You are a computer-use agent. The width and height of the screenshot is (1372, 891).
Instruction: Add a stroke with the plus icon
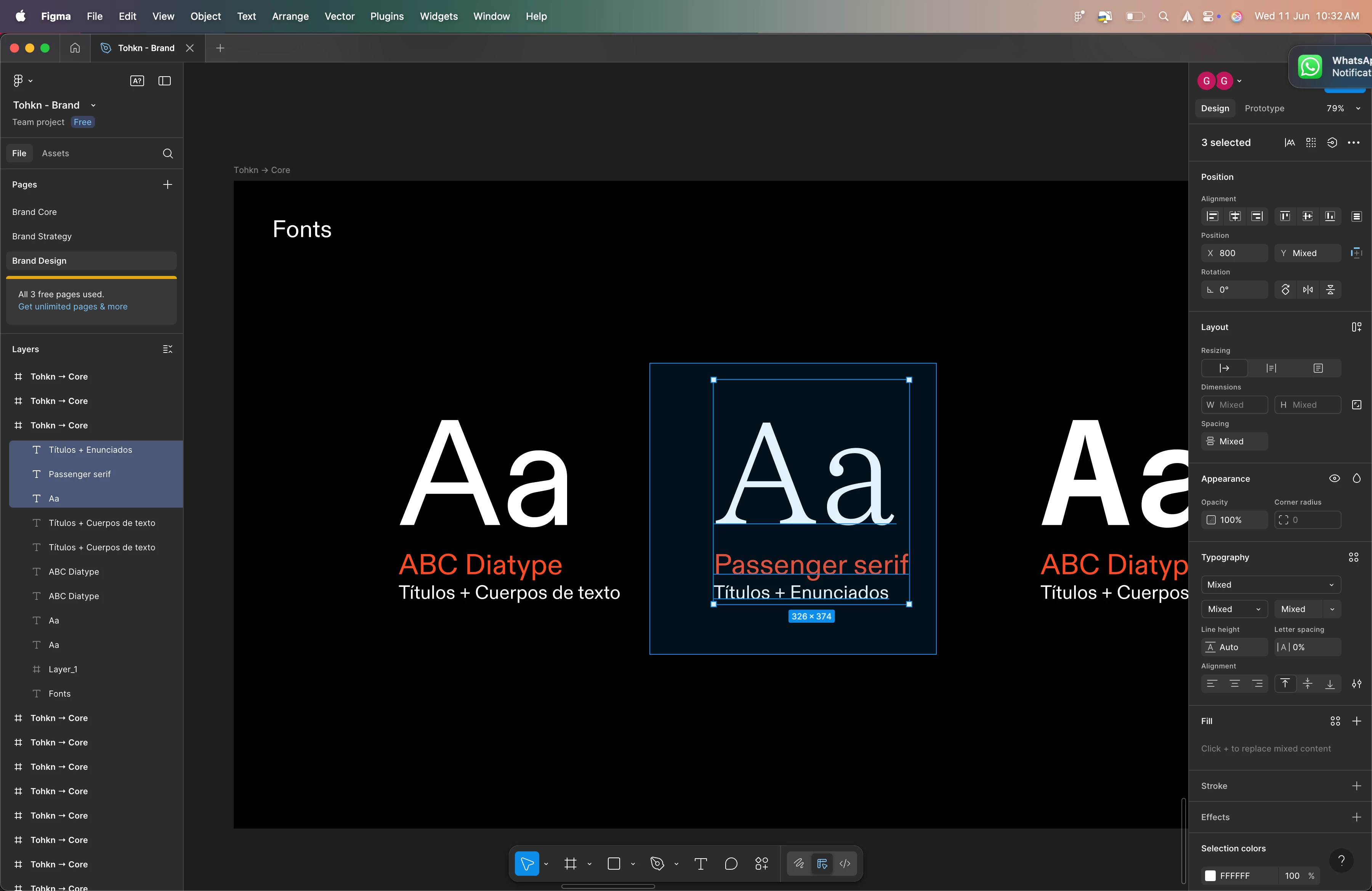point(1356,786)
